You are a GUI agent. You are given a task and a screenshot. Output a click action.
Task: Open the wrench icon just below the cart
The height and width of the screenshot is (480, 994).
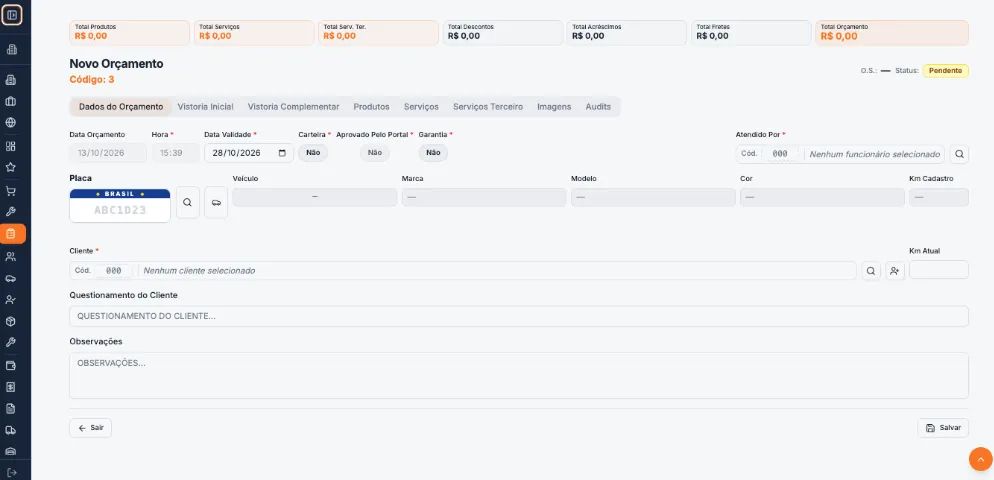(10, 212)
